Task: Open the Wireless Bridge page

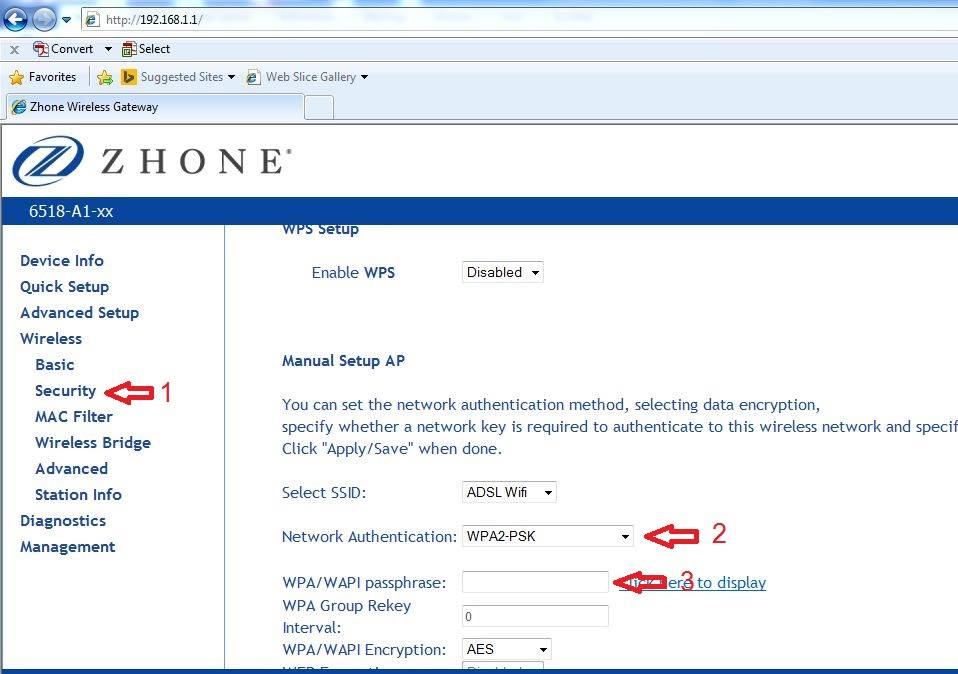Action: click(x=93, y=443)
